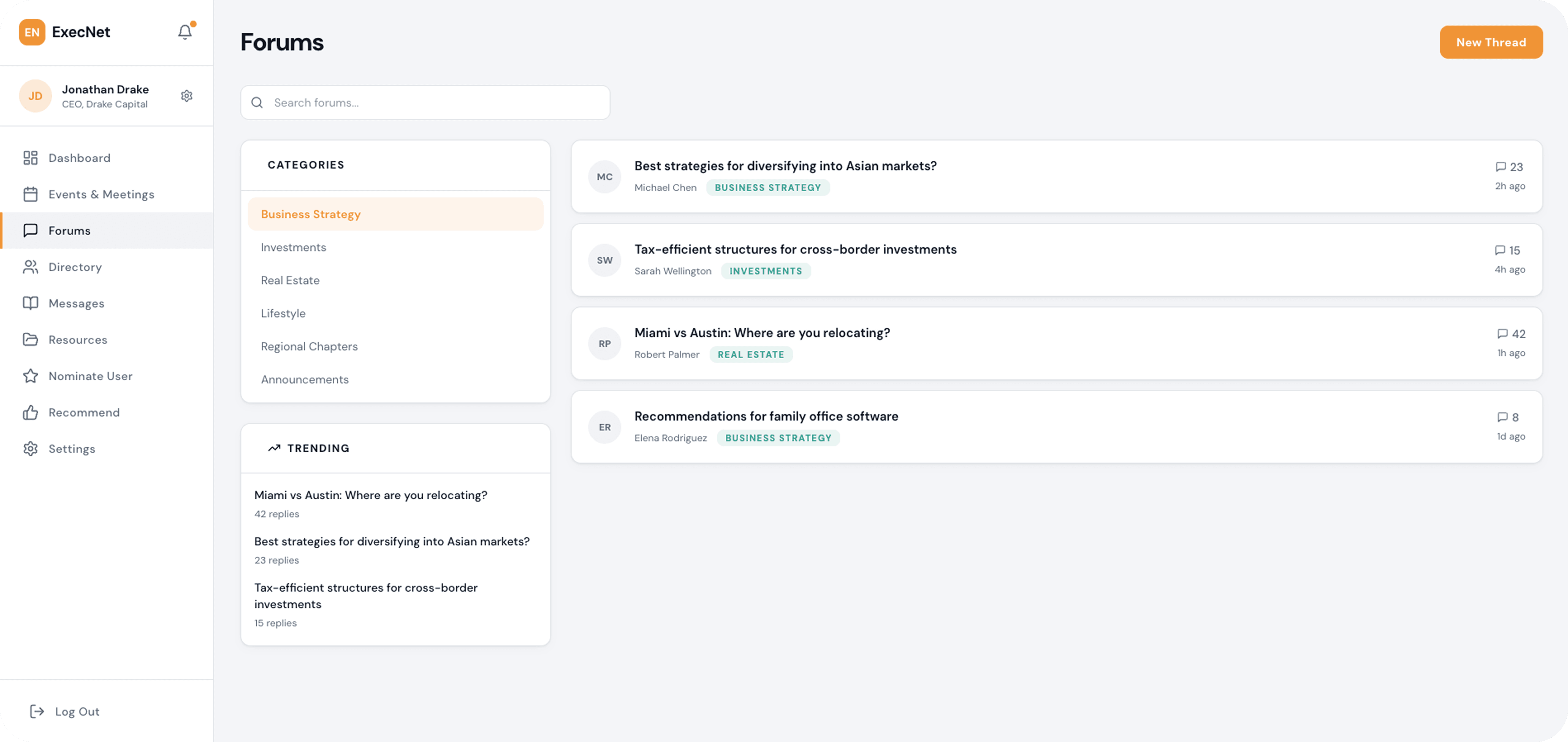Click the Messages book icon

point(31,303)
